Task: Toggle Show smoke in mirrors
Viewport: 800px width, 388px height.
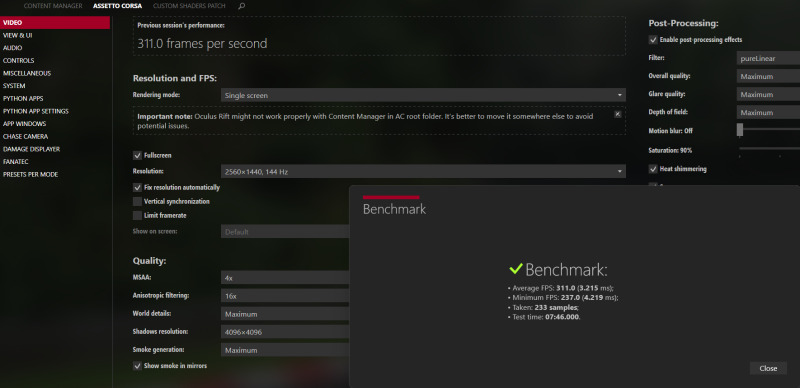Action: [137, 366]
